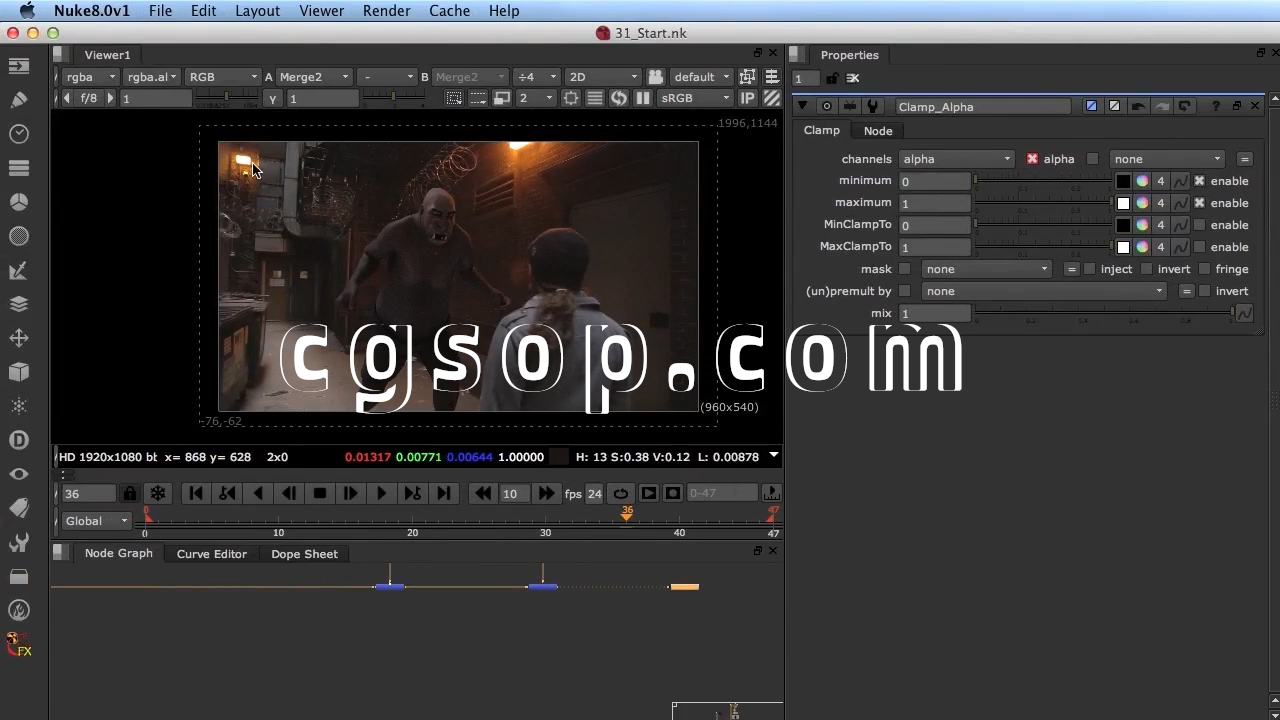The image size is (1280, 720).
Task: Click the fps 24 value button
Action: [x=594, y=493]
